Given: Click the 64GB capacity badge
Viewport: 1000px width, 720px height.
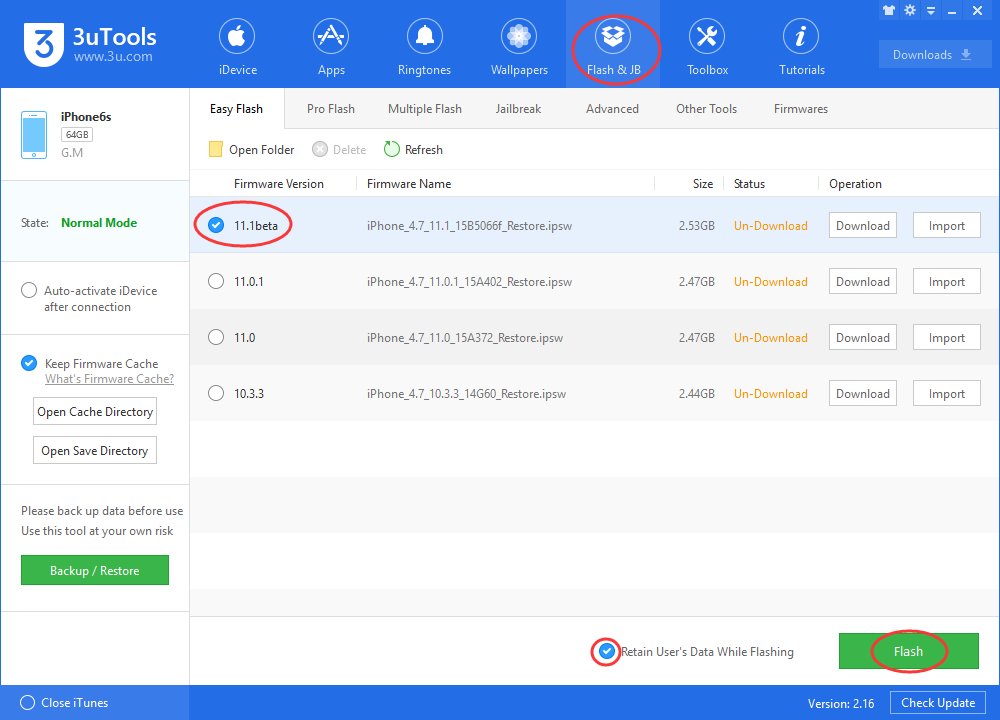Looking at the screenshot, I should pos(77,135).
